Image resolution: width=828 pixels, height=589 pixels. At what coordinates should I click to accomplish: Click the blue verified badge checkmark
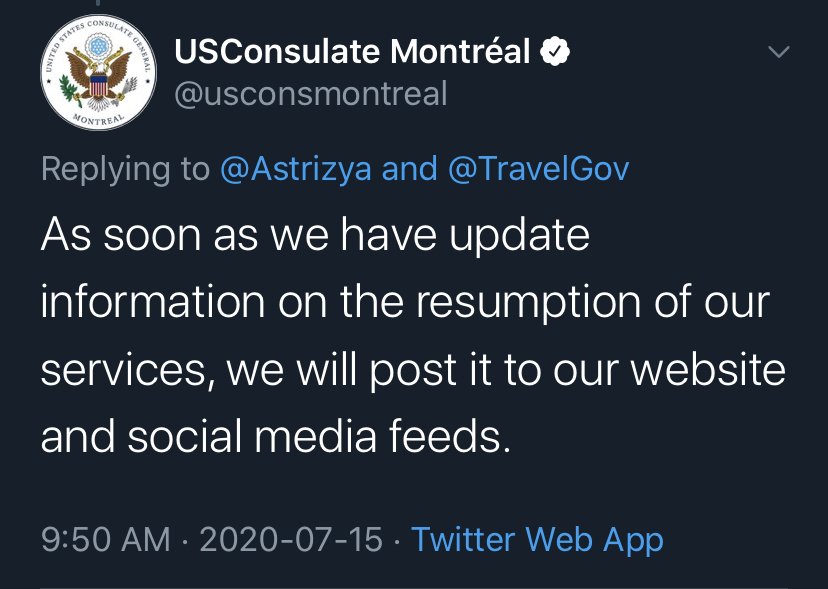tap(554, 51)
